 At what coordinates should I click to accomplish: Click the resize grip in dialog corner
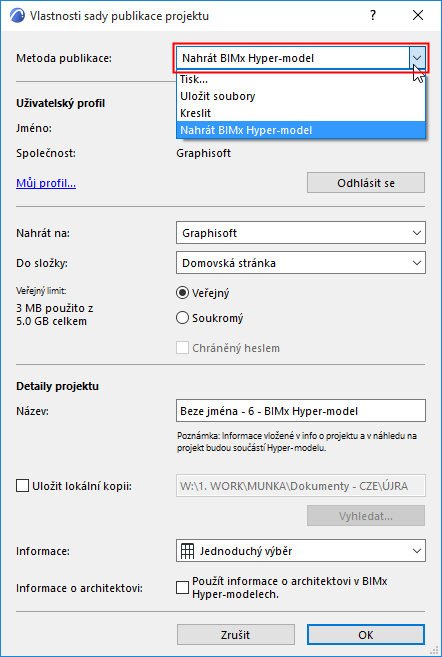[435, 650]
